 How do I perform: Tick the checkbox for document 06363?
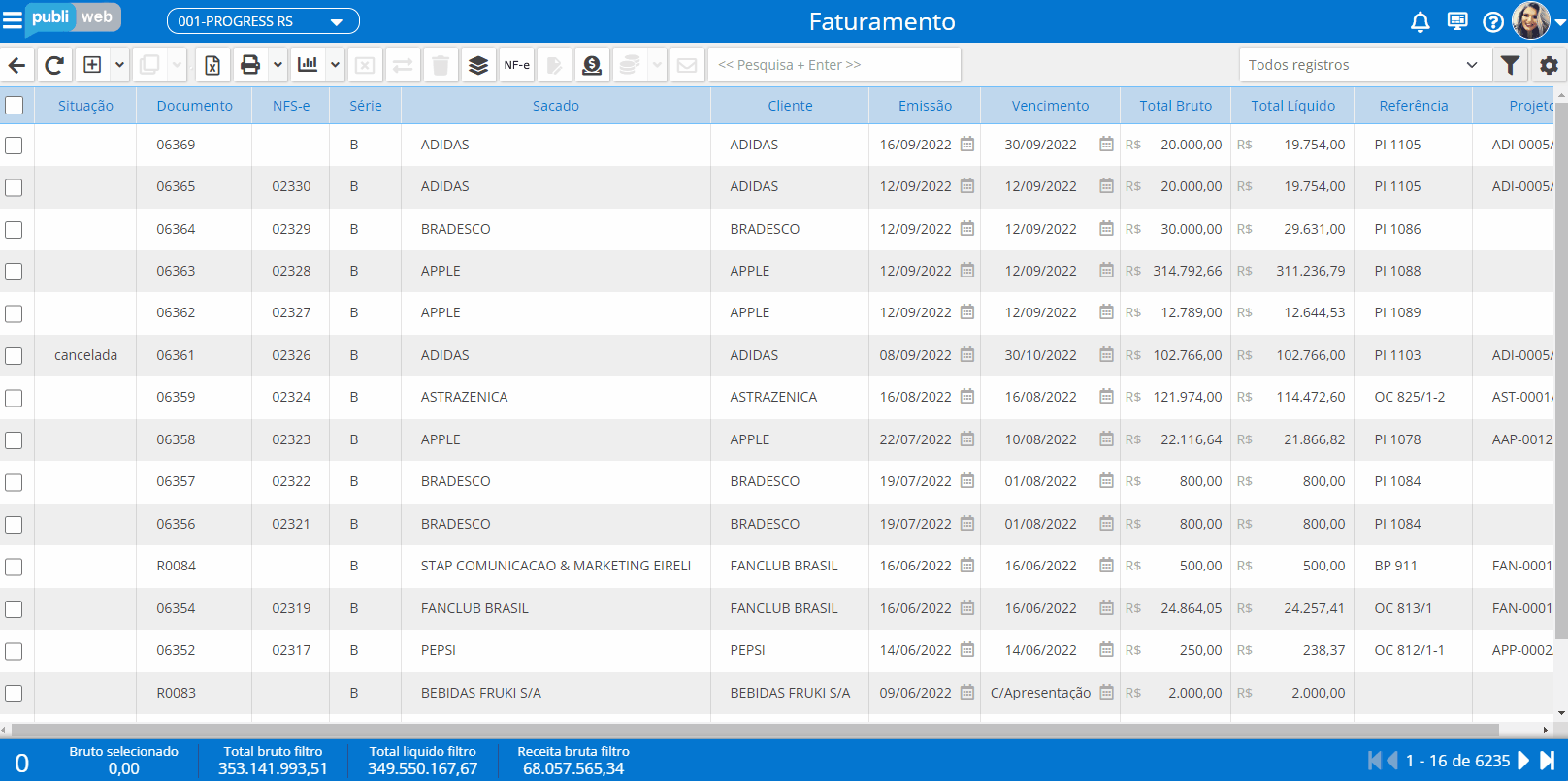[14, 272]
